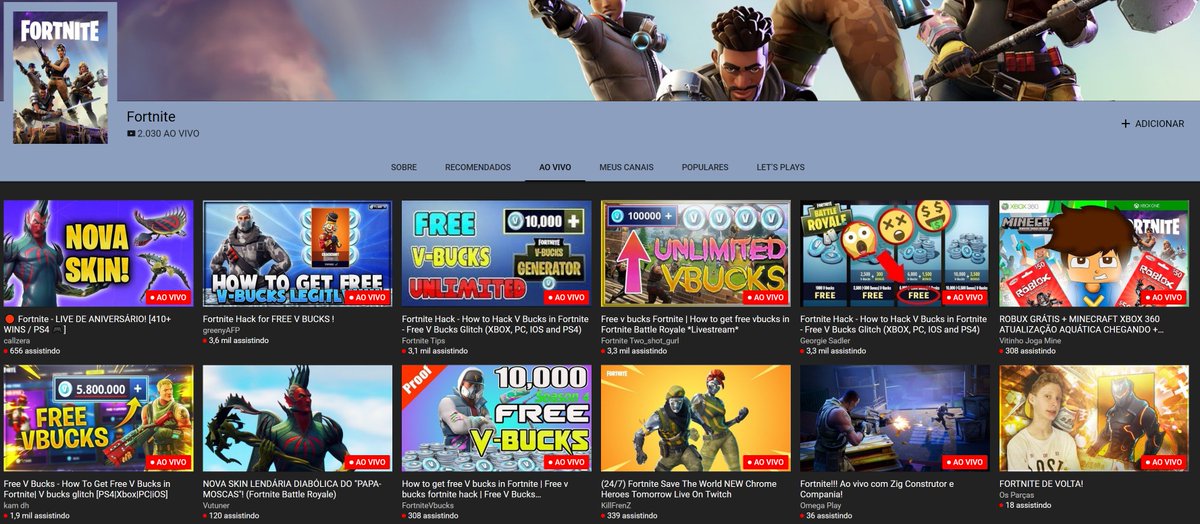1200x524 pixels.
Task: Click the ADICIONAR button label
Action: coord(1160,124)
